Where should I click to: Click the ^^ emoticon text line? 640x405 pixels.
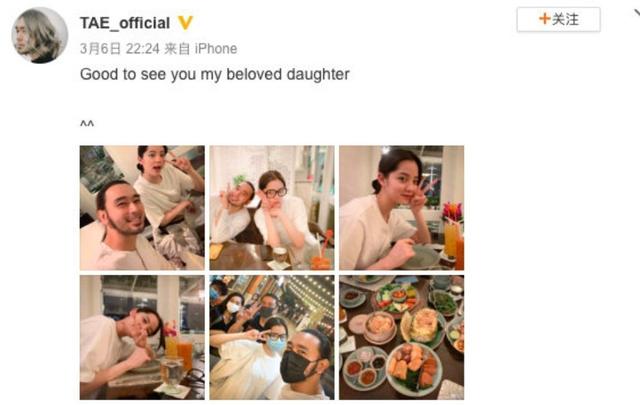[87, 122]
